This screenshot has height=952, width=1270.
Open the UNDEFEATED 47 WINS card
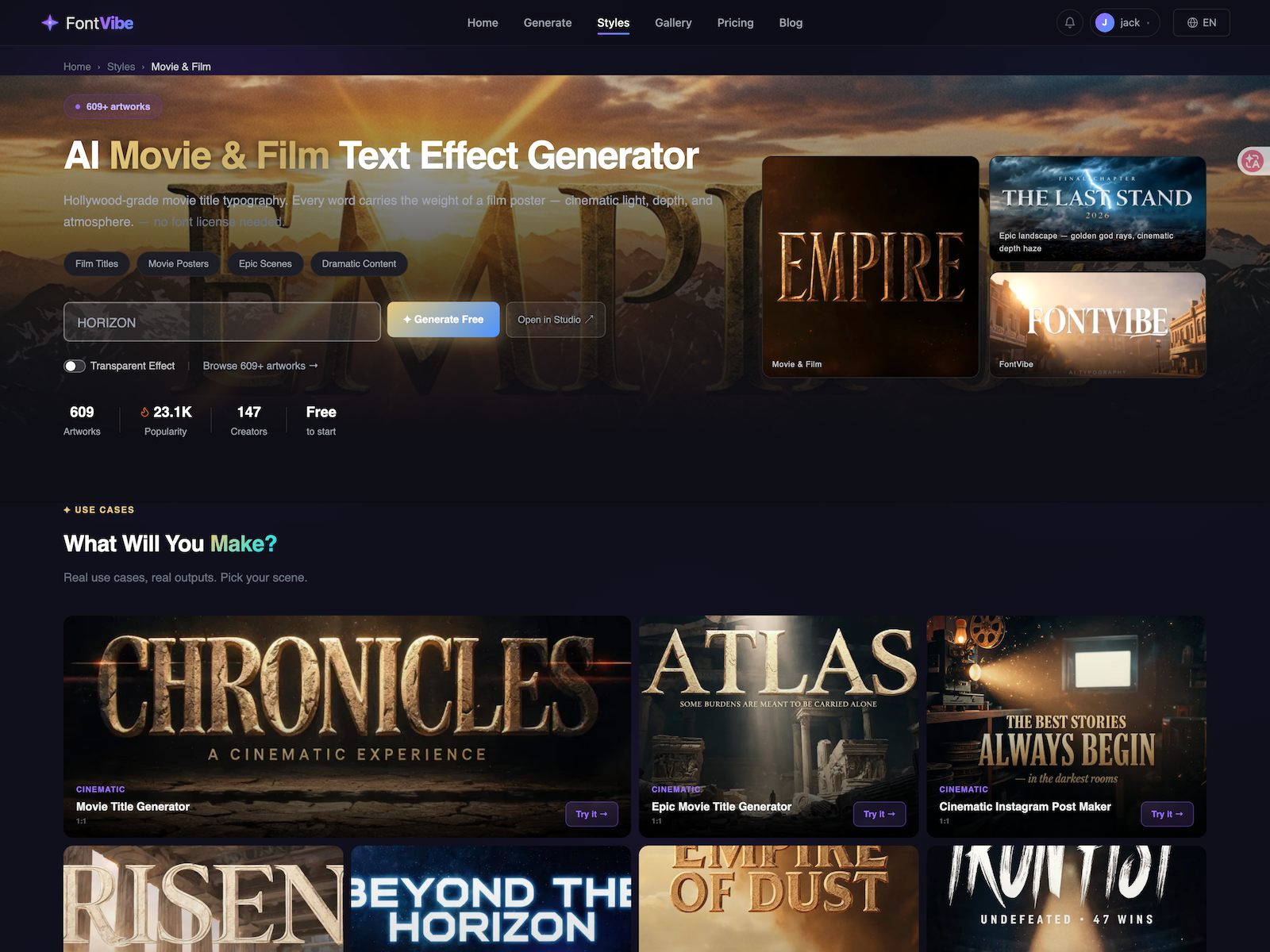[1067, 899]
